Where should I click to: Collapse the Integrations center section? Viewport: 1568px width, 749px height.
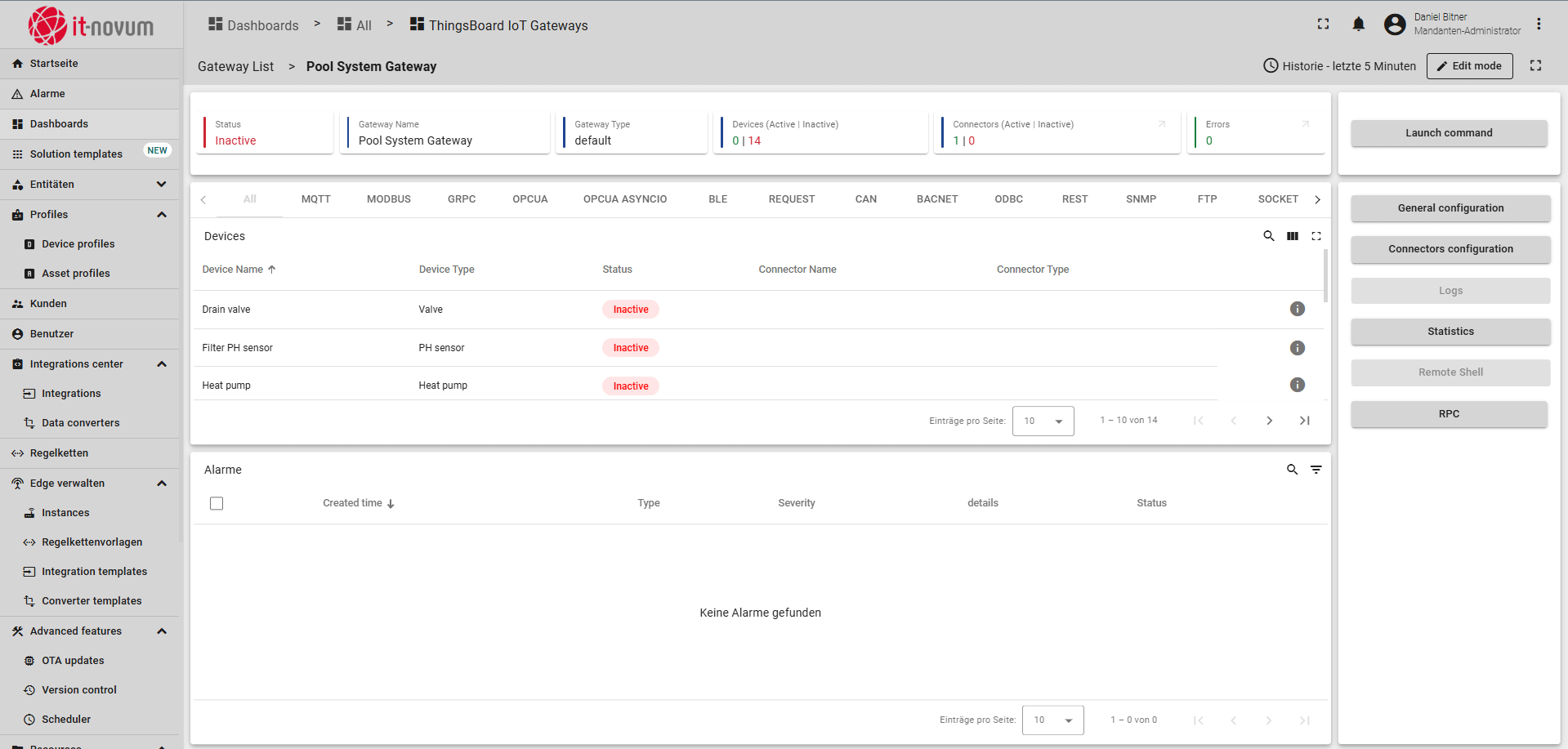click(x=162, y=364)
